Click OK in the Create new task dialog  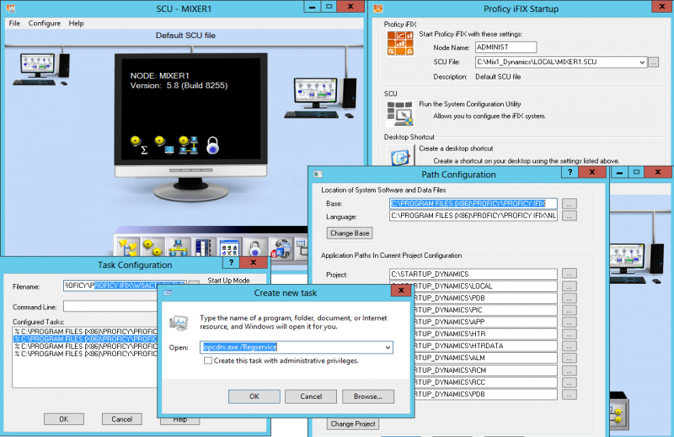pyautogui.click(x=254, y=396)
